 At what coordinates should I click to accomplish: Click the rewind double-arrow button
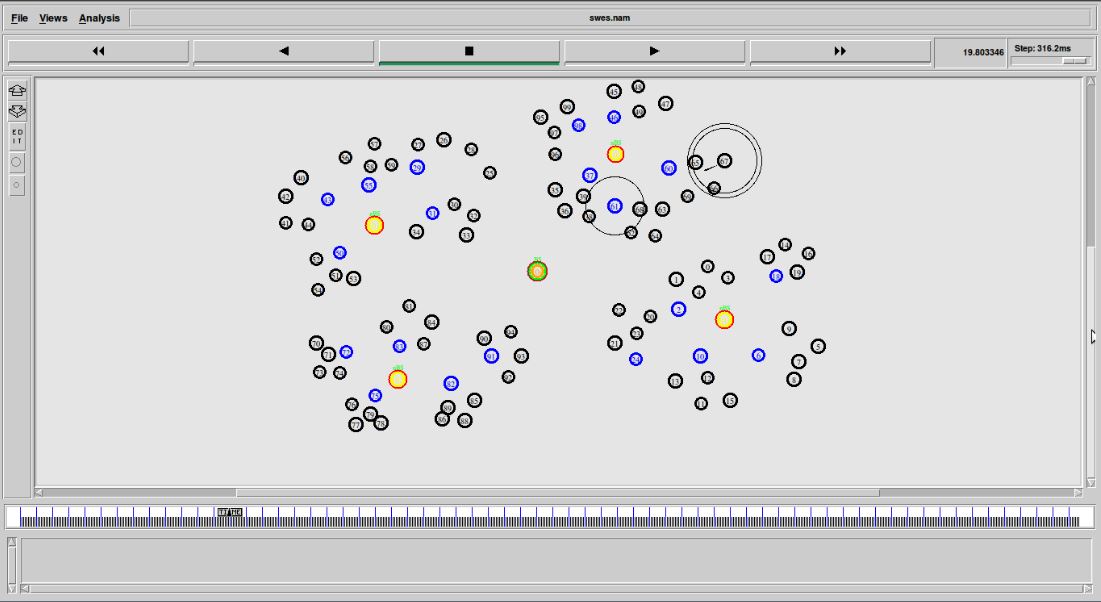click(98, 51)
